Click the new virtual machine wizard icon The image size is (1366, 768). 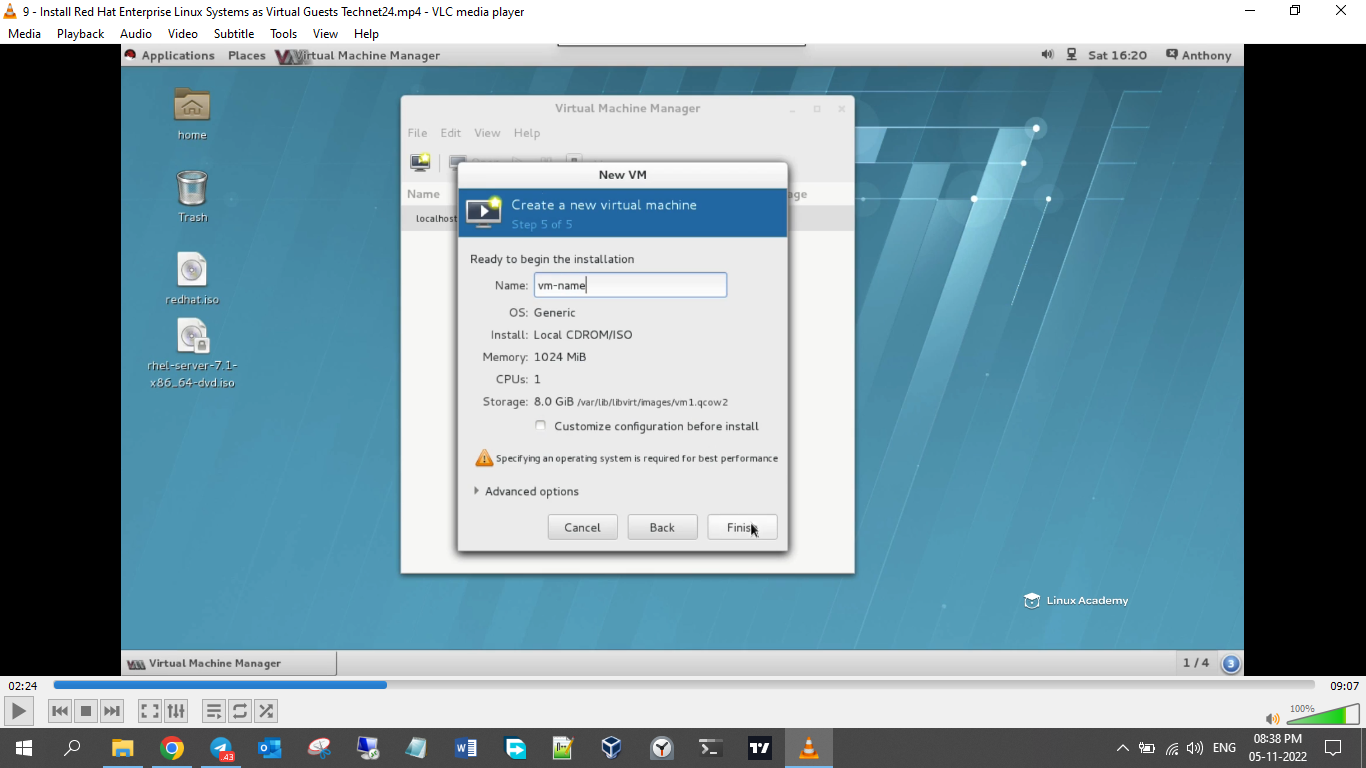(x=484, y=212)
